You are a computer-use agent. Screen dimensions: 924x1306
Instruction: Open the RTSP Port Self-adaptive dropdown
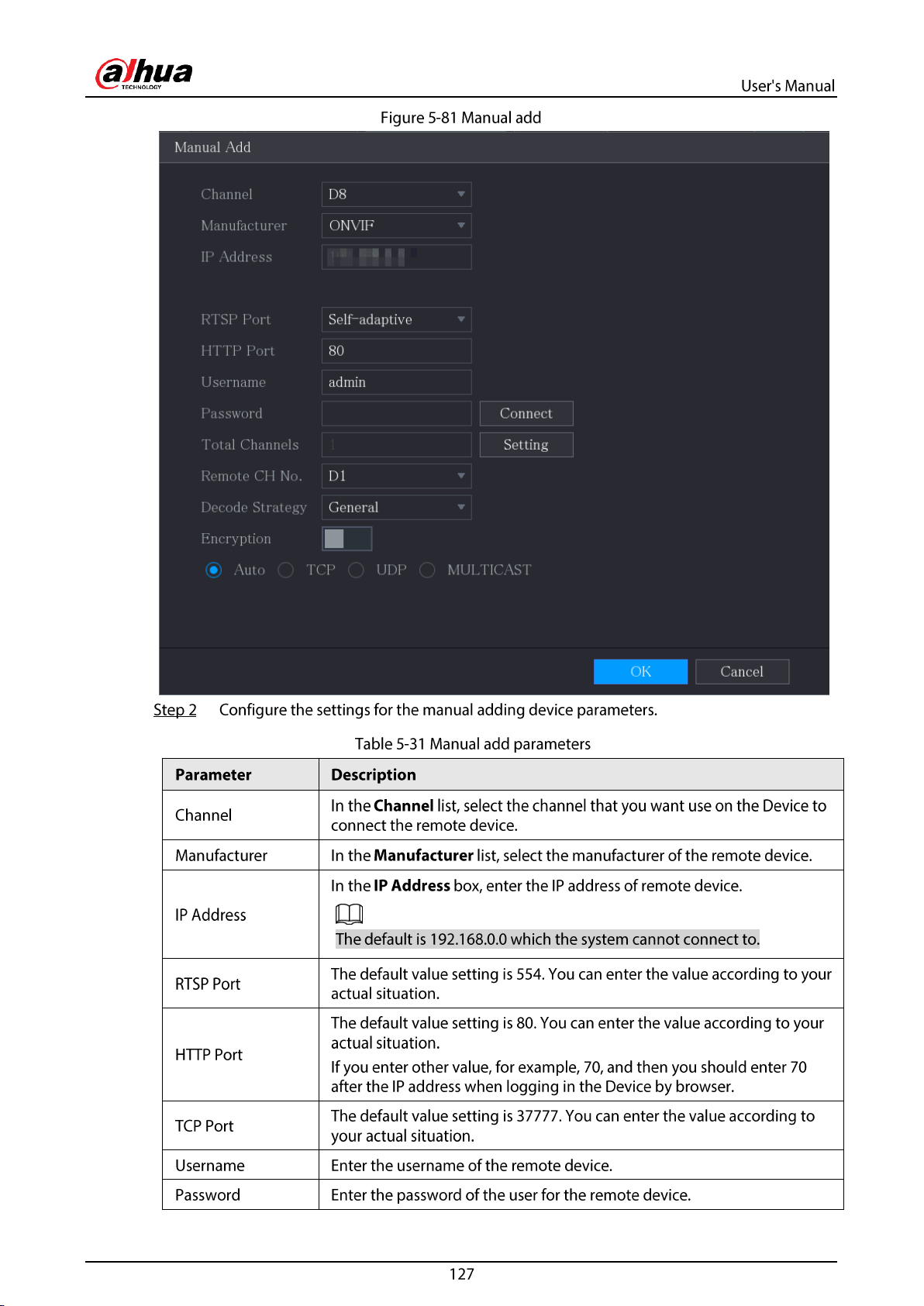click(x=396, y=319)
